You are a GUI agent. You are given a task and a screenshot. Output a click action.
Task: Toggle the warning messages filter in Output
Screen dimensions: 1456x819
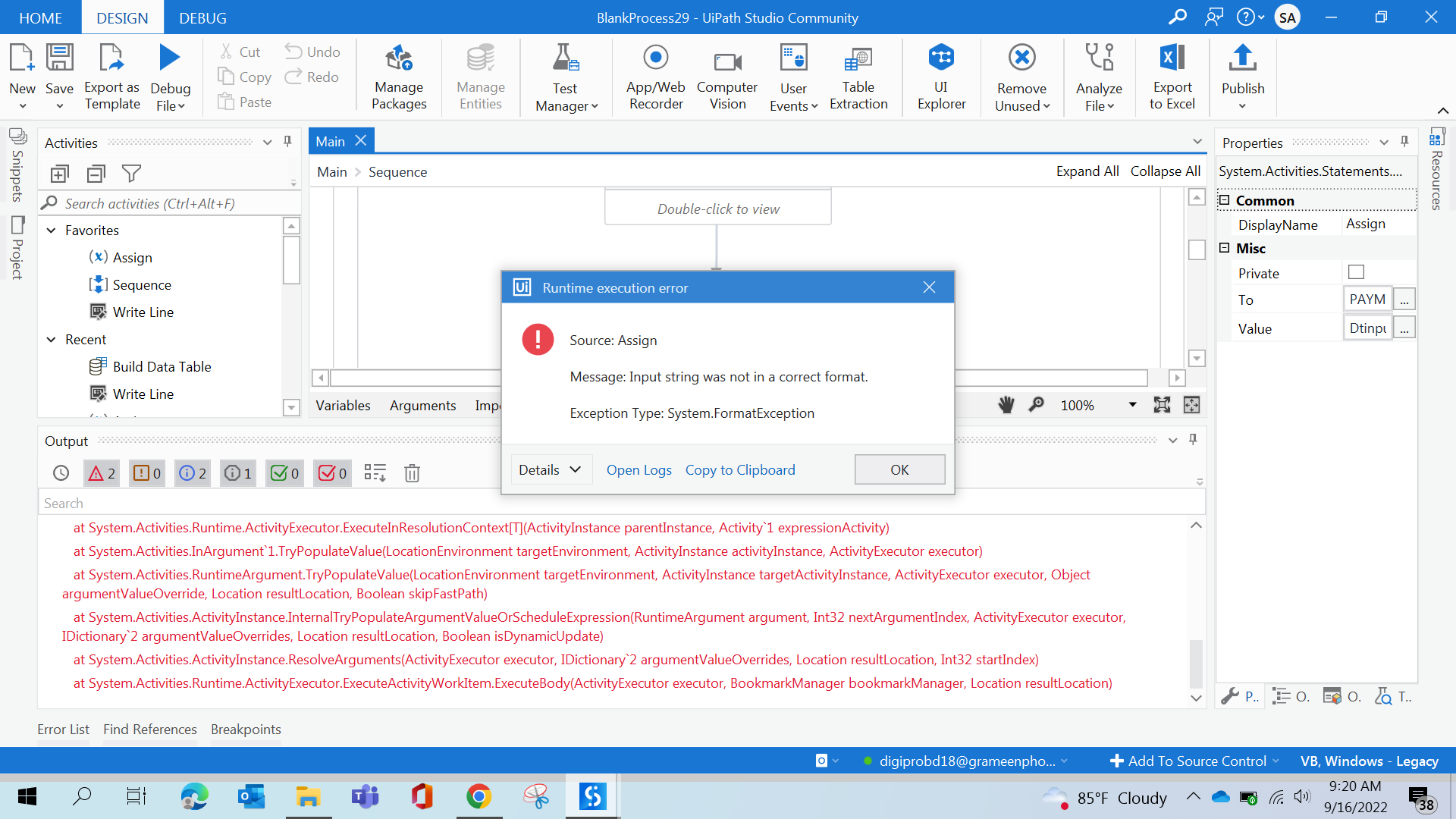tap(148, 473)
